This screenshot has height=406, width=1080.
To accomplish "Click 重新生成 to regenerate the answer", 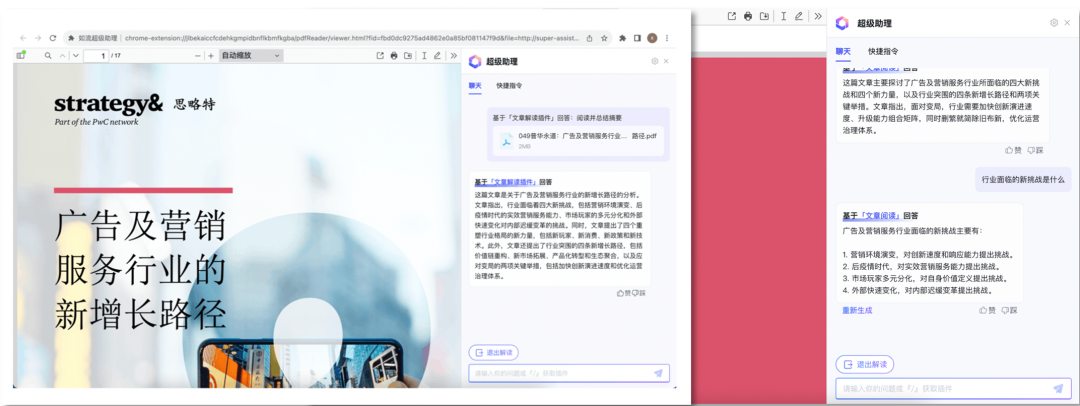I will pyautogui.click(x=857, y=310).
